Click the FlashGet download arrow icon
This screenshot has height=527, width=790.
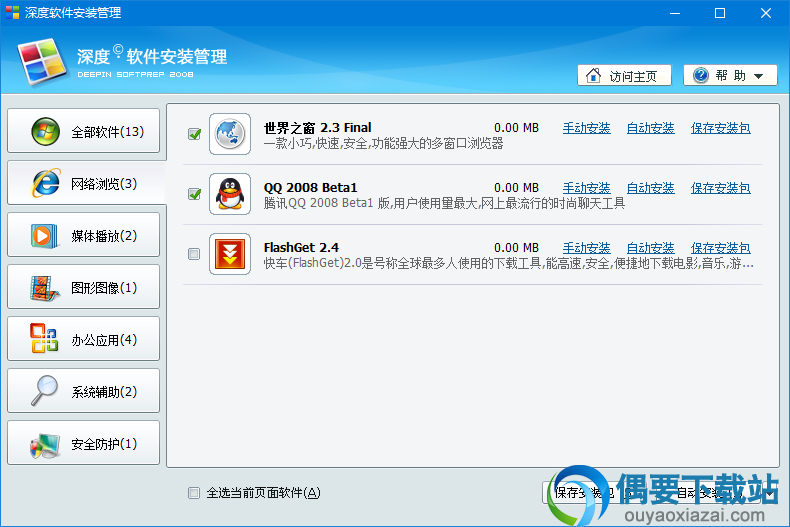coord(230,254)
